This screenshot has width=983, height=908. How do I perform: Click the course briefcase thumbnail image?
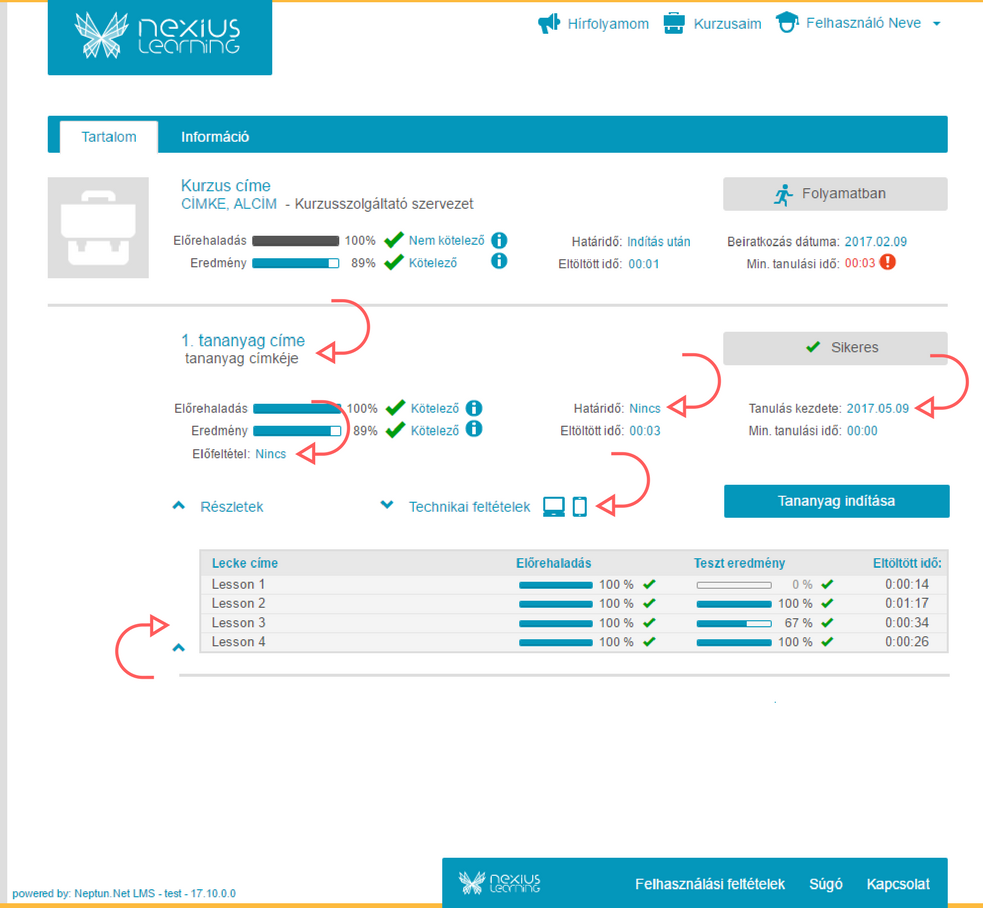(x=98, y=228)
